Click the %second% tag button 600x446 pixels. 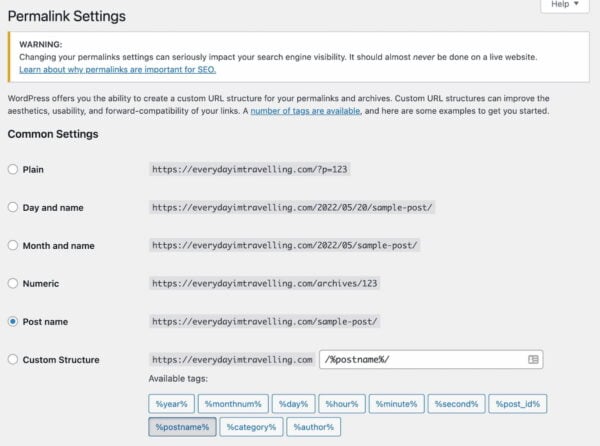(458, 404)
